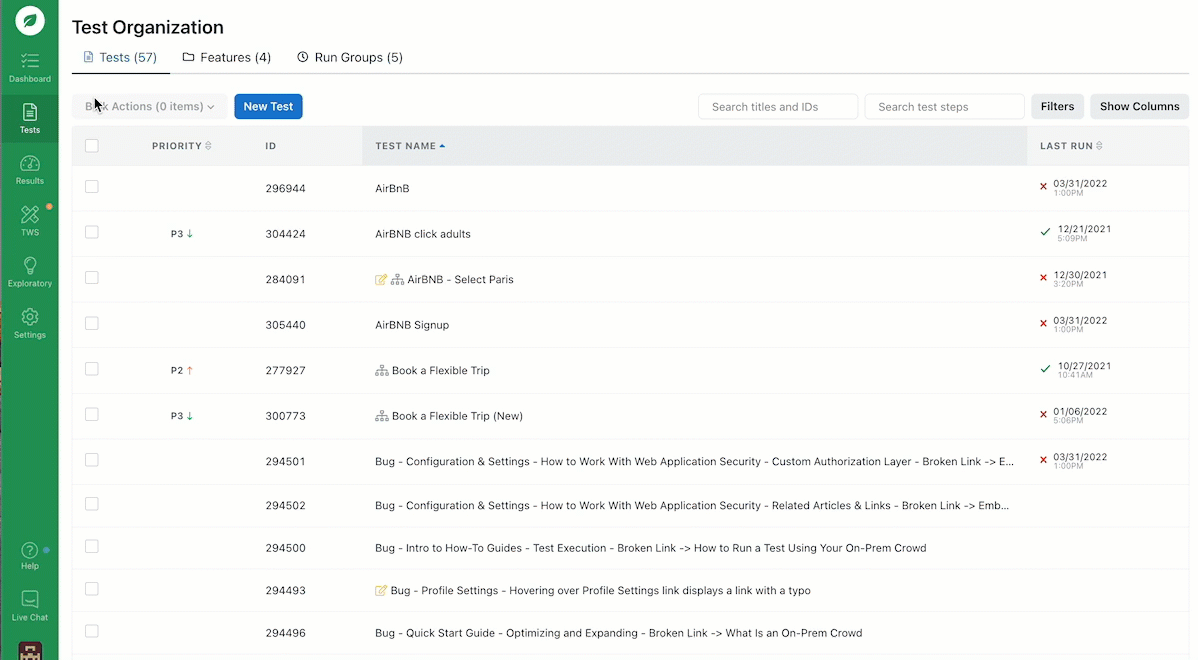
Task: Click failed X status for AirBNB - Select Paris
Action: (x=1044, y=277)
